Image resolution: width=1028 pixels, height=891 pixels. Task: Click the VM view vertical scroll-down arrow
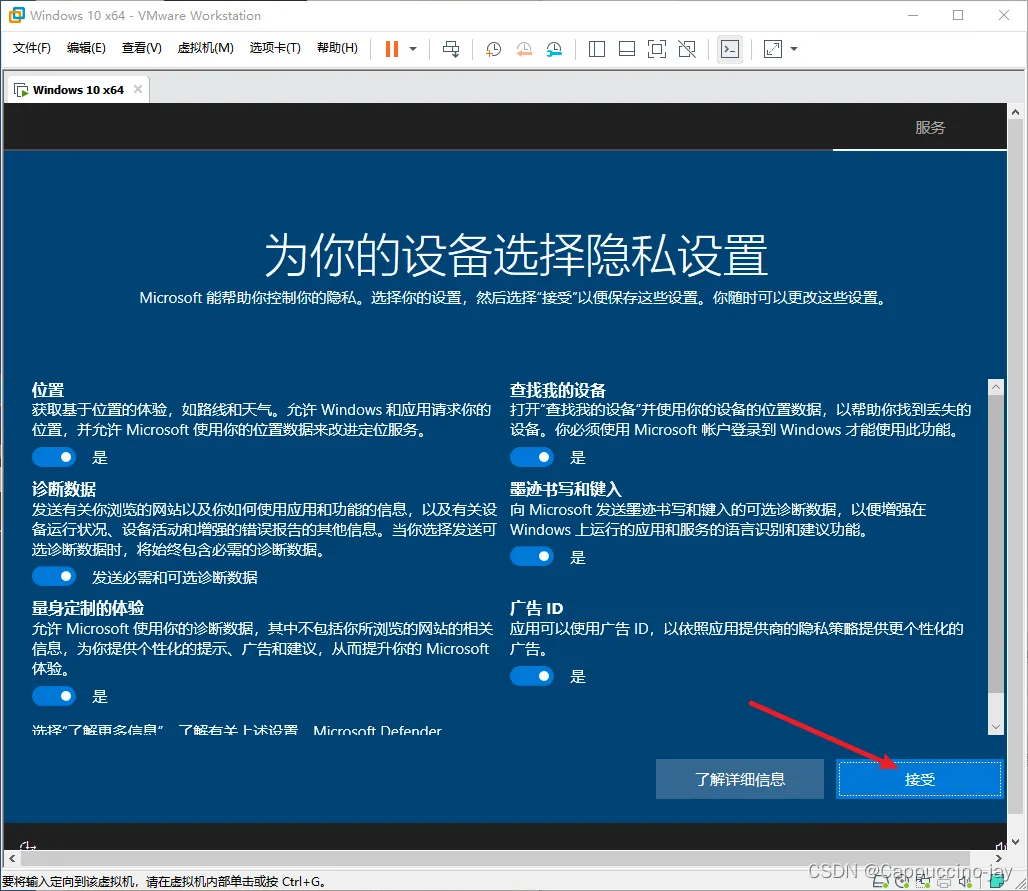click(x=1015, y=842)
